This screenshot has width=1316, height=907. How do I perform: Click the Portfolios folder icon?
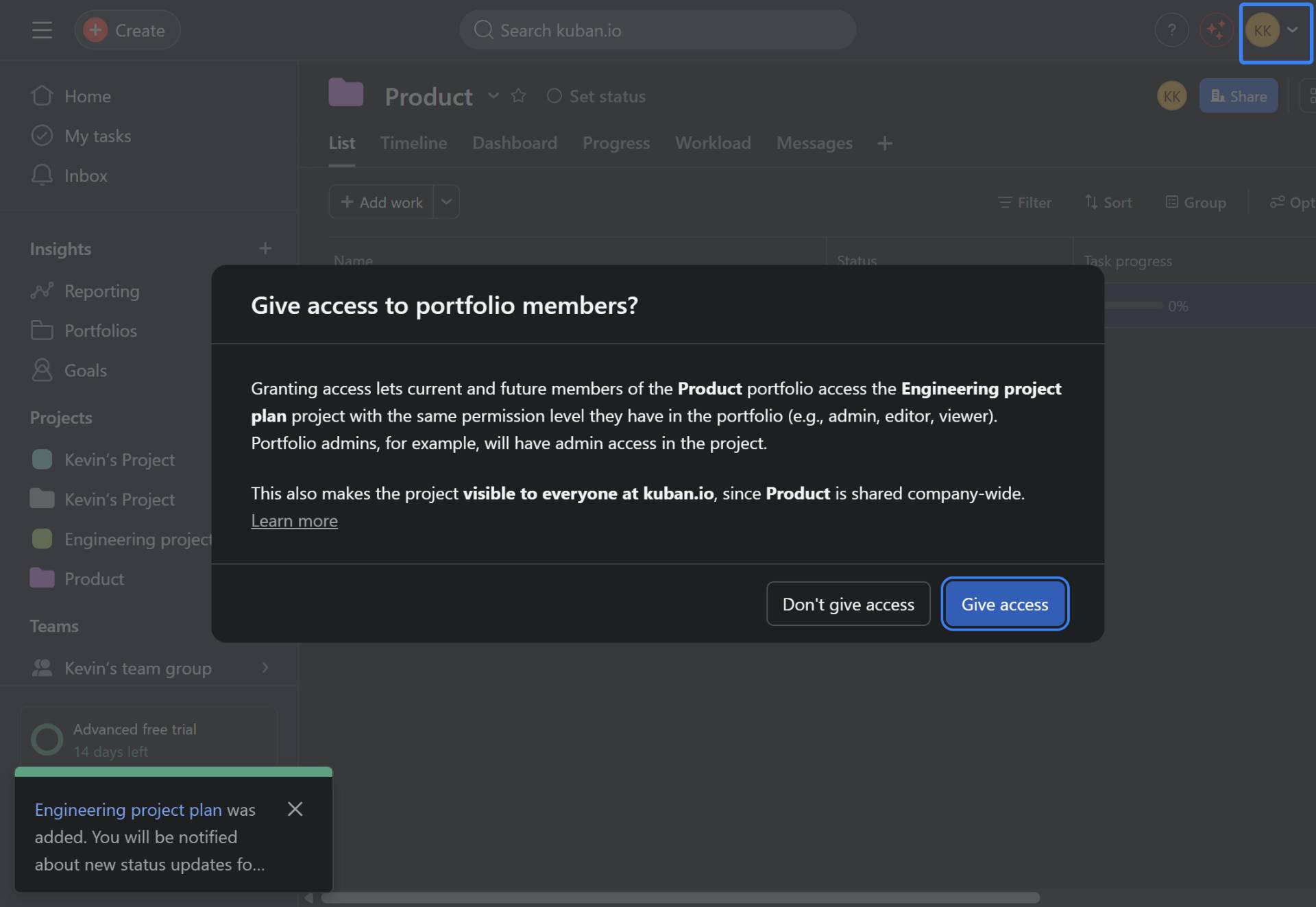pyautogui.click(x=42, y=330)
